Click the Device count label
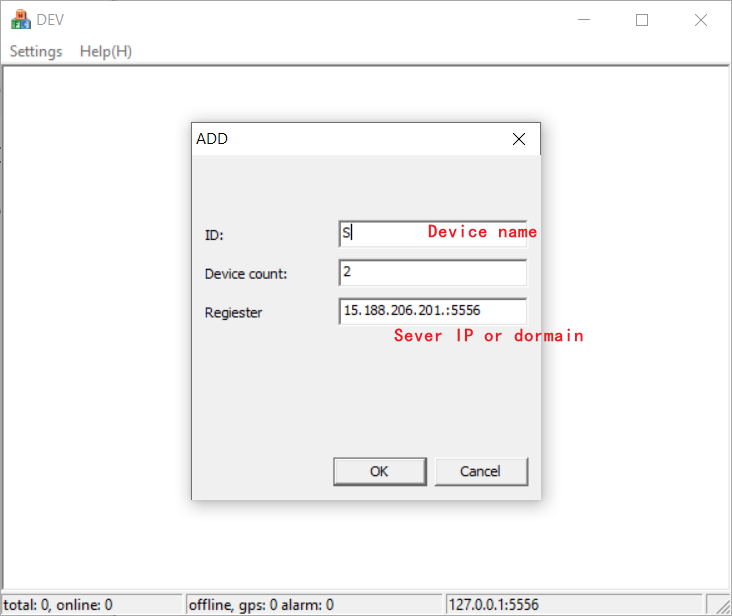 [x=246, y=273]
